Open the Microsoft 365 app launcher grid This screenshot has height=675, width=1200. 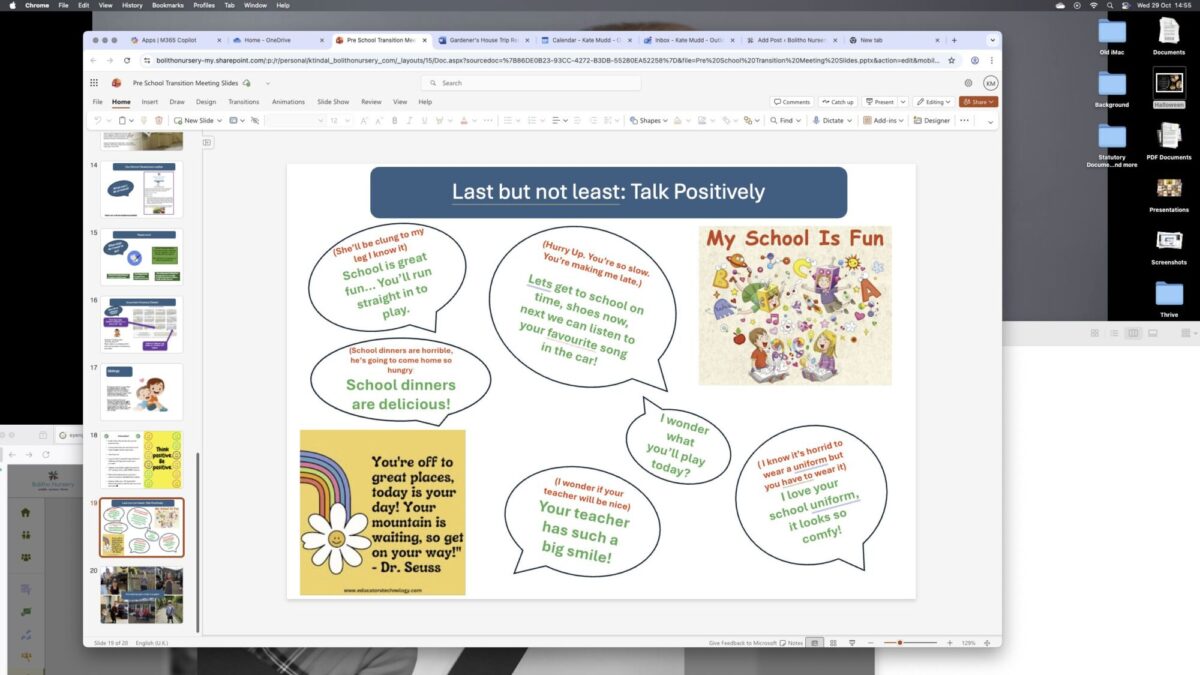click(94, 83)
